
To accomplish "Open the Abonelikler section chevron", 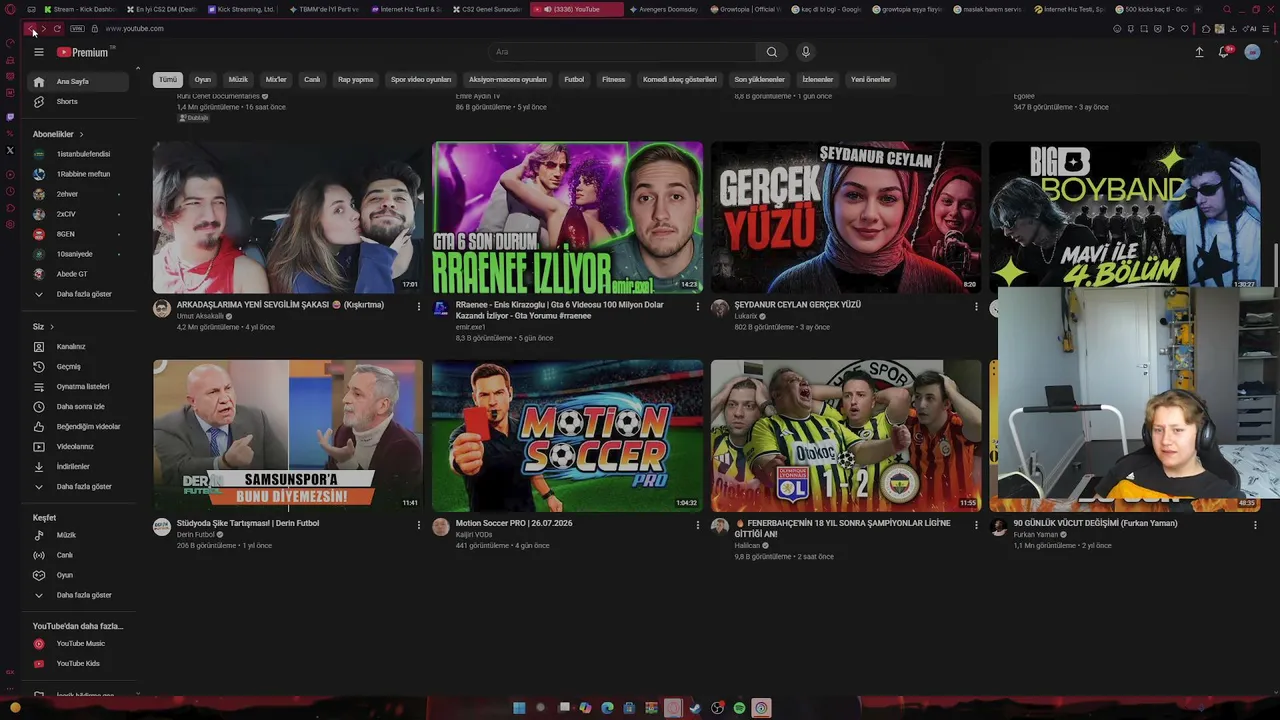I will [81, 134].
